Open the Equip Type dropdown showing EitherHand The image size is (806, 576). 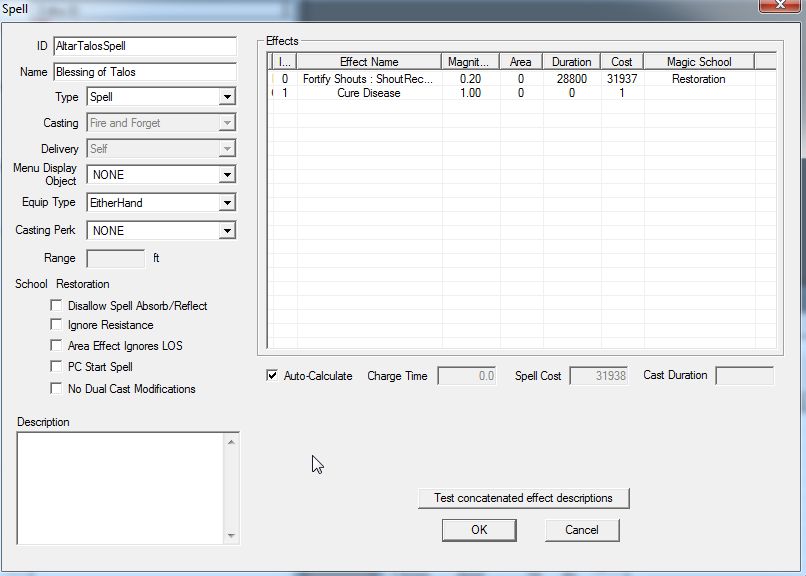(161, 202)
